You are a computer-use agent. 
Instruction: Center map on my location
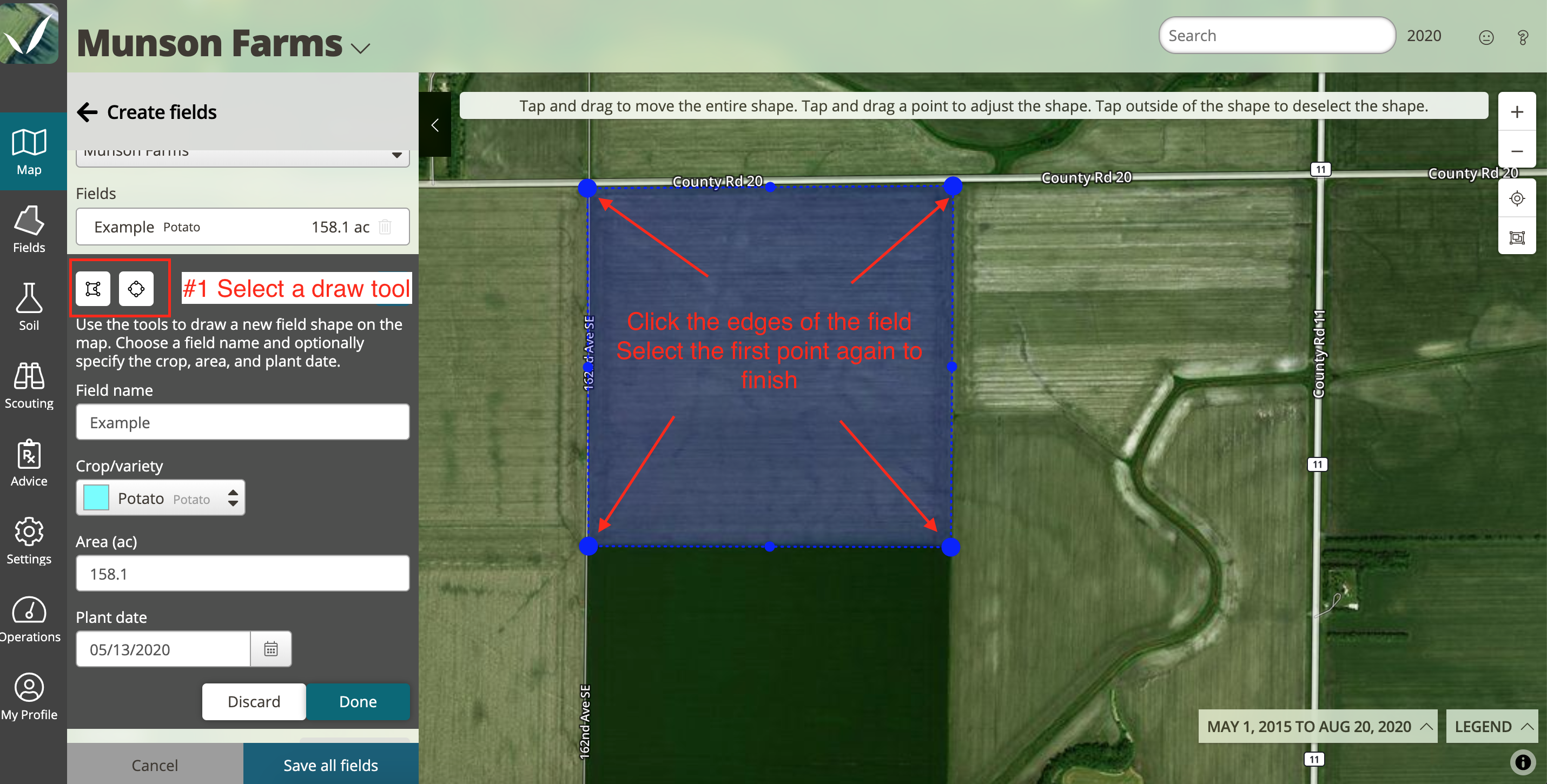(1516, 198)
